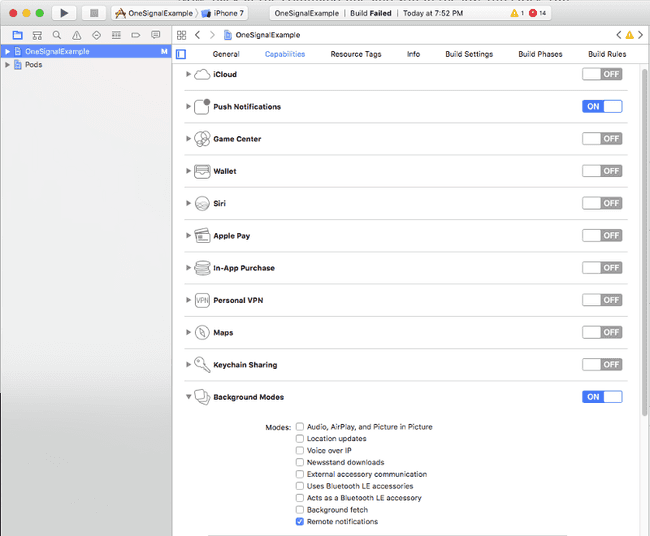Viewport: 650px width, 536px height.
Task: Open the Test navigator diamond icon
Action: click(96, 35)
